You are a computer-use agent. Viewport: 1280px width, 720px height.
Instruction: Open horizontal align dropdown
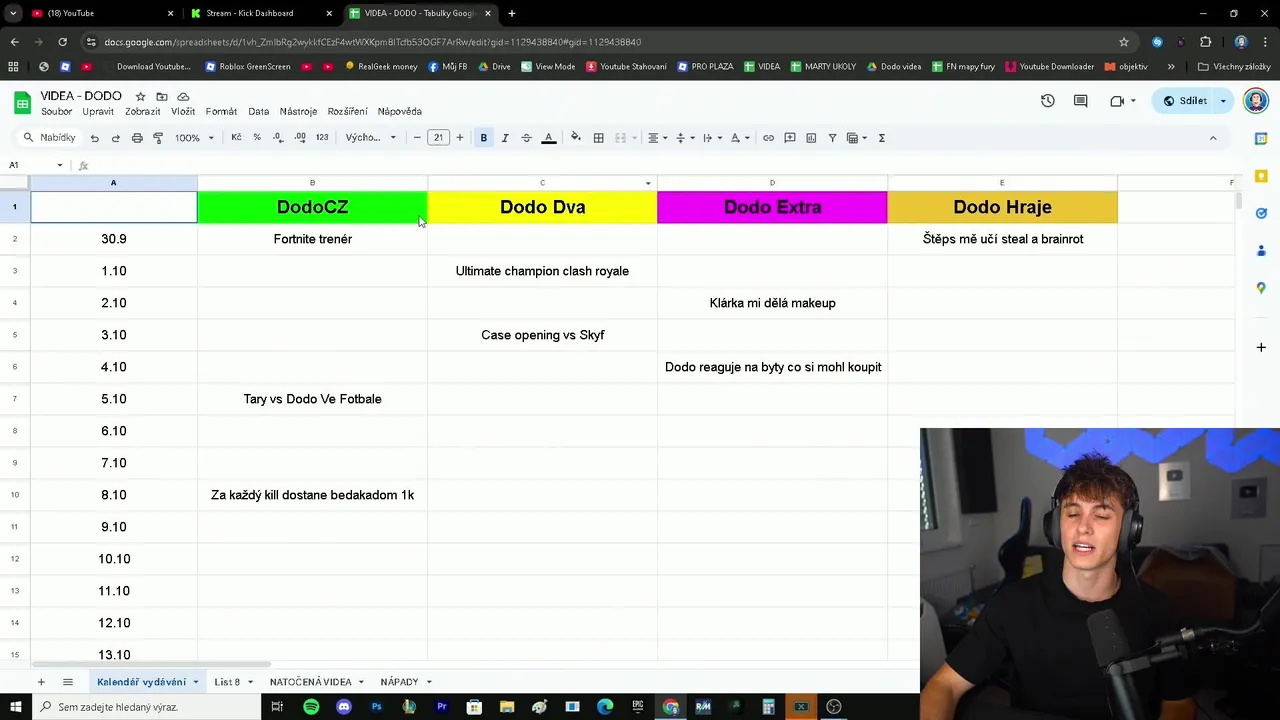click(x=657, y=138)
